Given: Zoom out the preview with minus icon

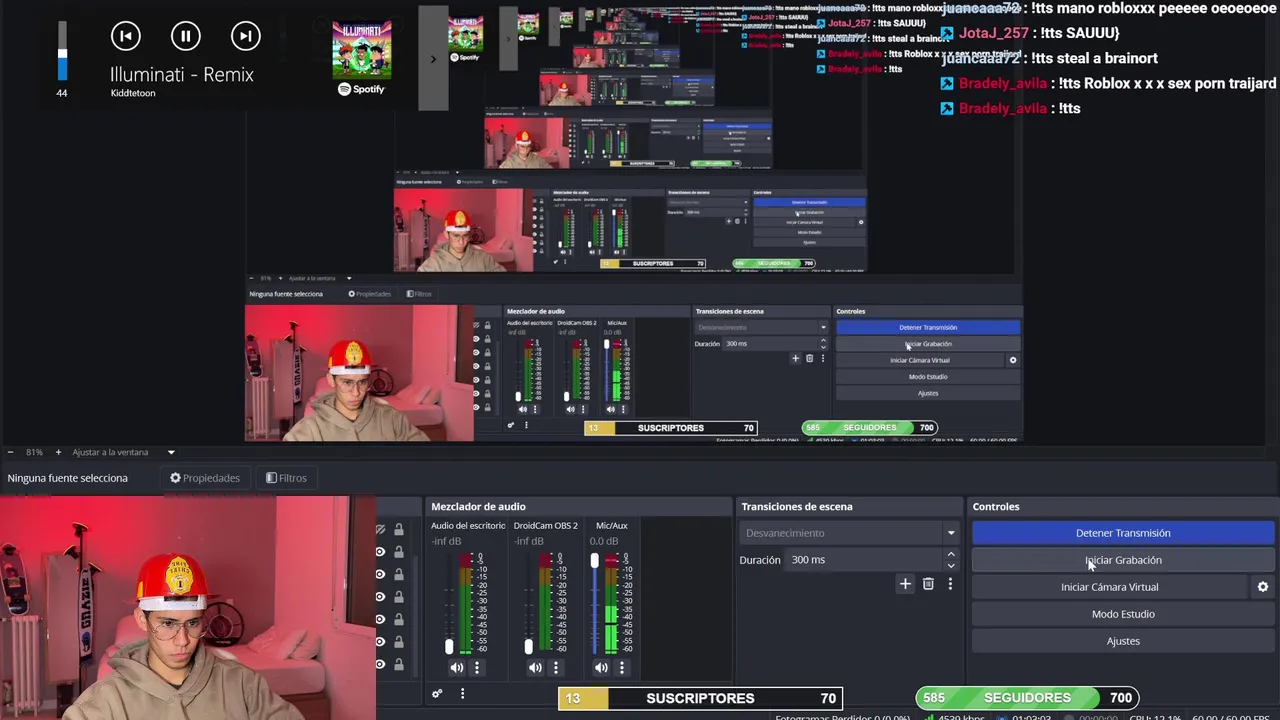Looking at the screenshot, I should 10,452.
